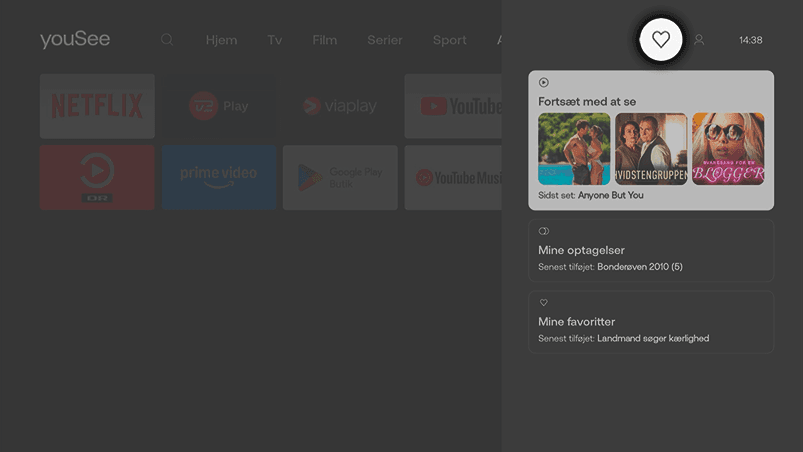The height and width of the screenshot is (452, 803).
Task: Launch the YouTube Music app
Action: tap(453, 178)
